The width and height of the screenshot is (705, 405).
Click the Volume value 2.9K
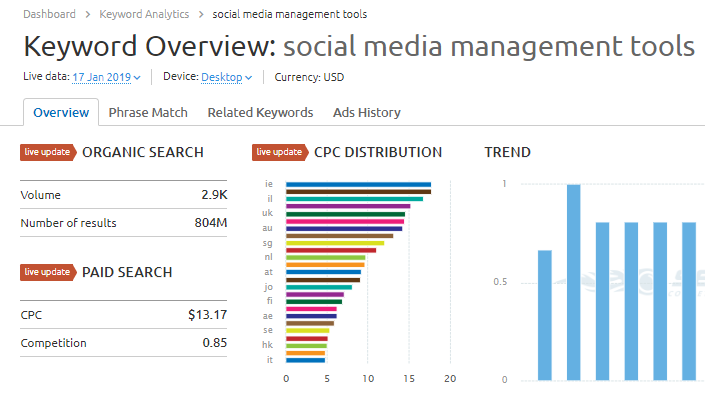click(x=213, y=195)
